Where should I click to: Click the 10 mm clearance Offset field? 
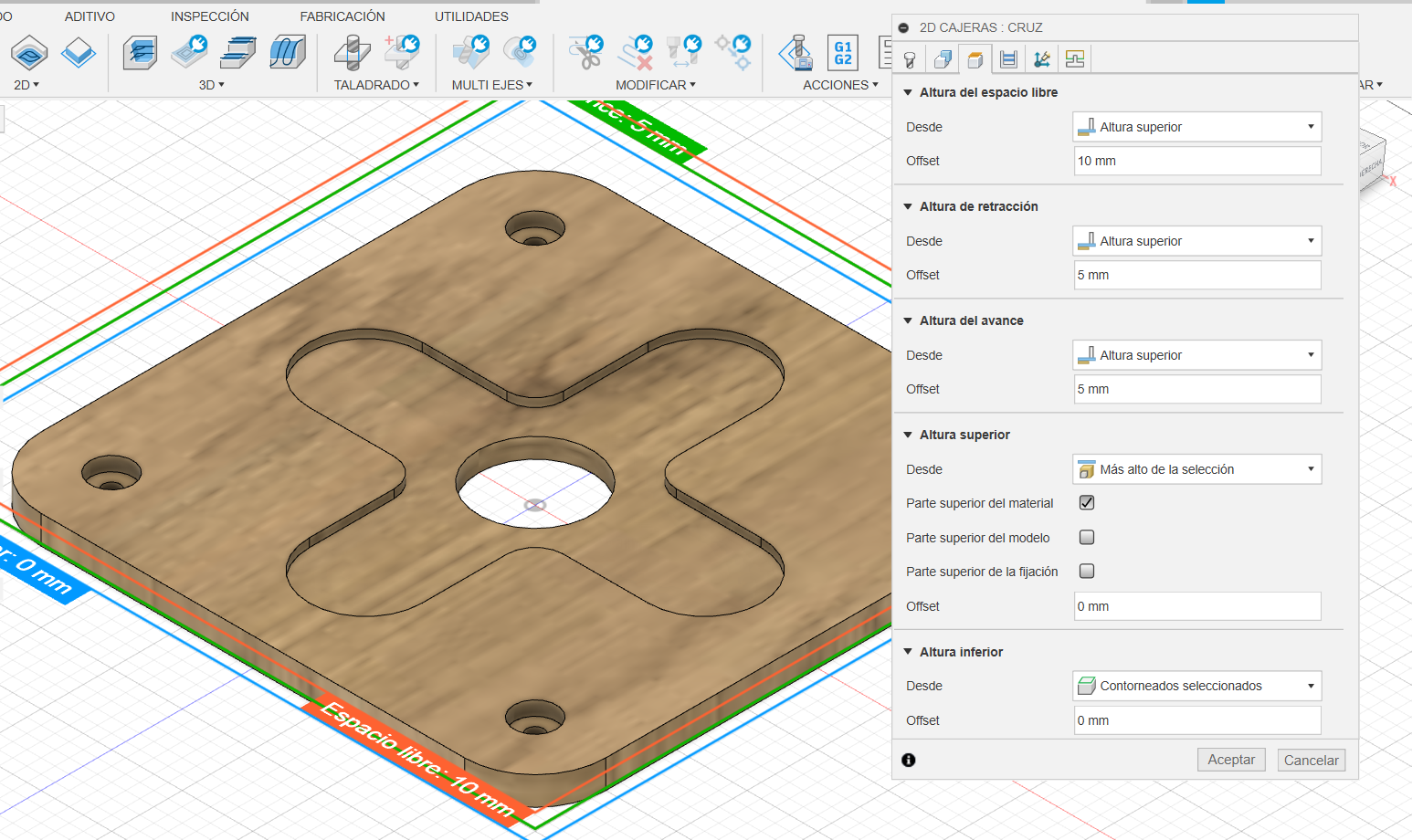pos(1197,161)
